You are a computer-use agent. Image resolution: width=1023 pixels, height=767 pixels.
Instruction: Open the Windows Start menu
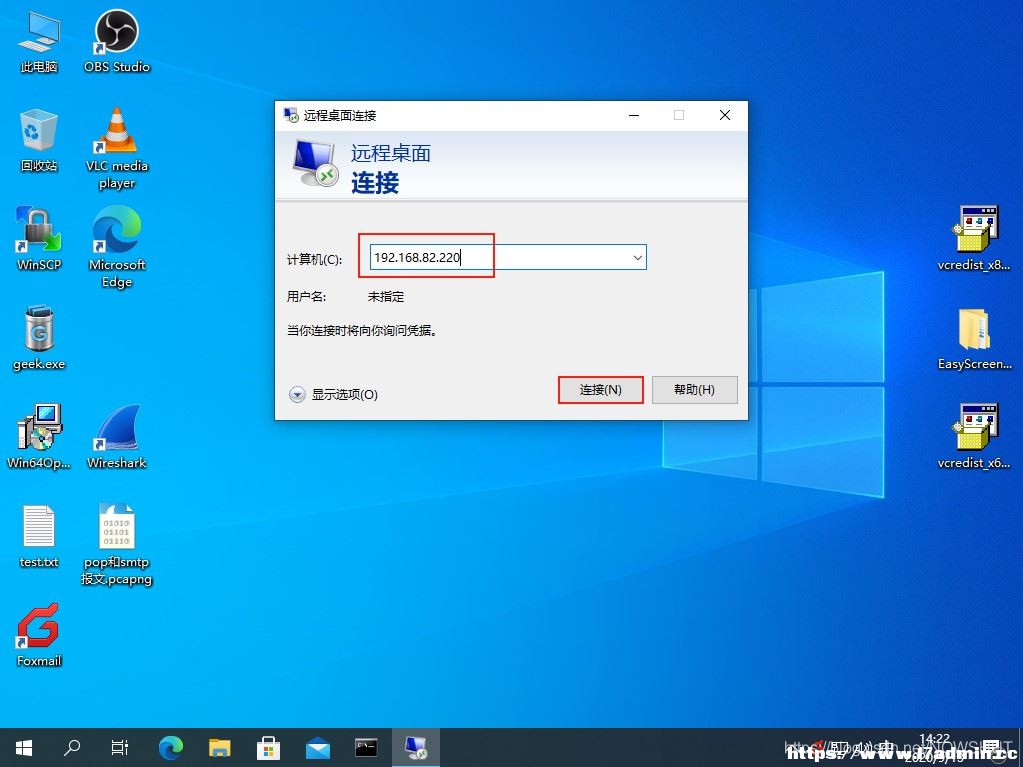point(24,747)
